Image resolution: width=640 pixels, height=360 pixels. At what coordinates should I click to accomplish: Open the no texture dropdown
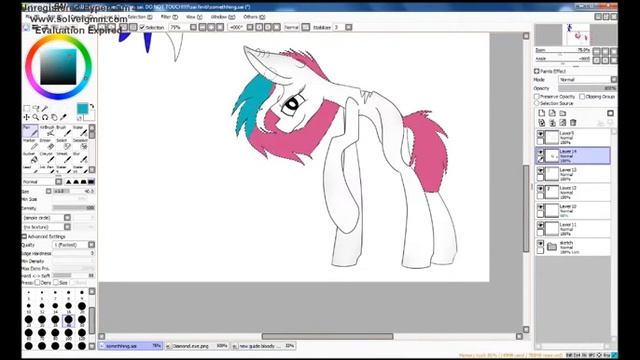click(47, 227)
